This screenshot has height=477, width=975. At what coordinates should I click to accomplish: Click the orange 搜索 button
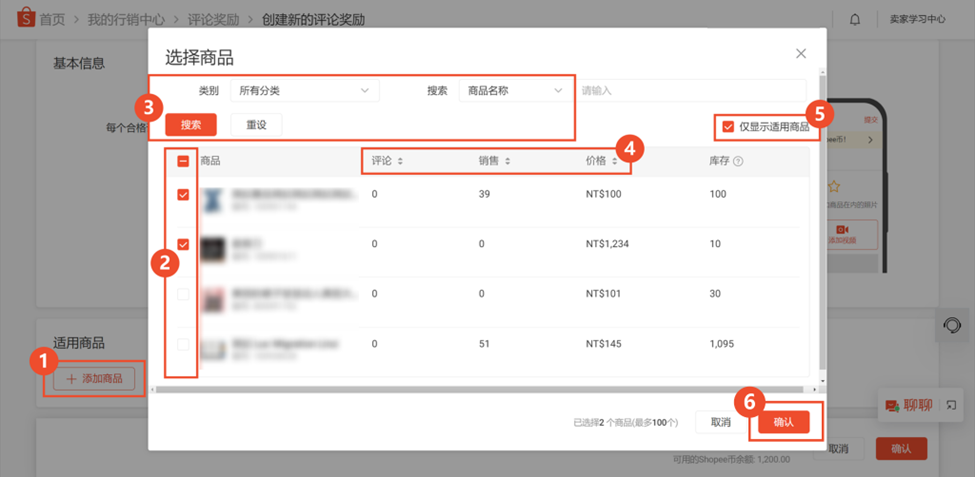(x=190, y=125)
